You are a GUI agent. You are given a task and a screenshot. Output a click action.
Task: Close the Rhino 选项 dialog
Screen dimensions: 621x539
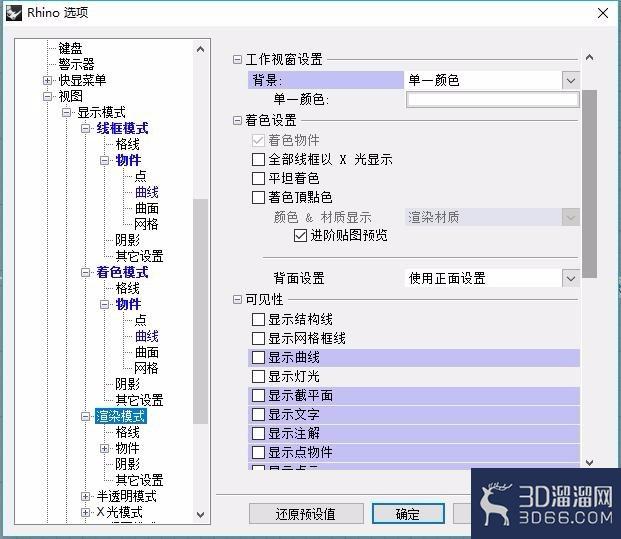click(603, 13)
